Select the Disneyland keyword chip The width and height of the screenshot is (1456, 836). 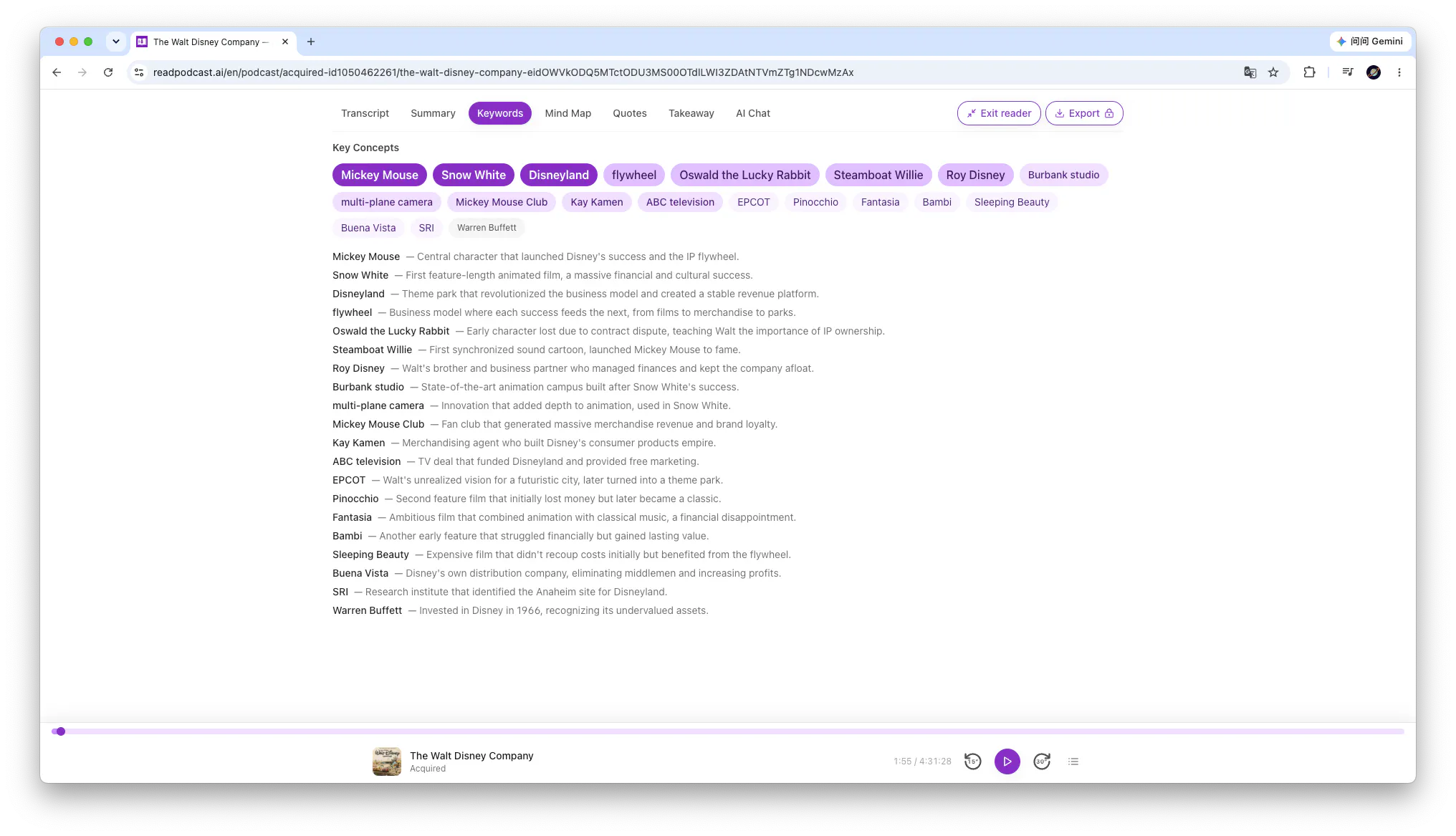[x=559, y=175]
